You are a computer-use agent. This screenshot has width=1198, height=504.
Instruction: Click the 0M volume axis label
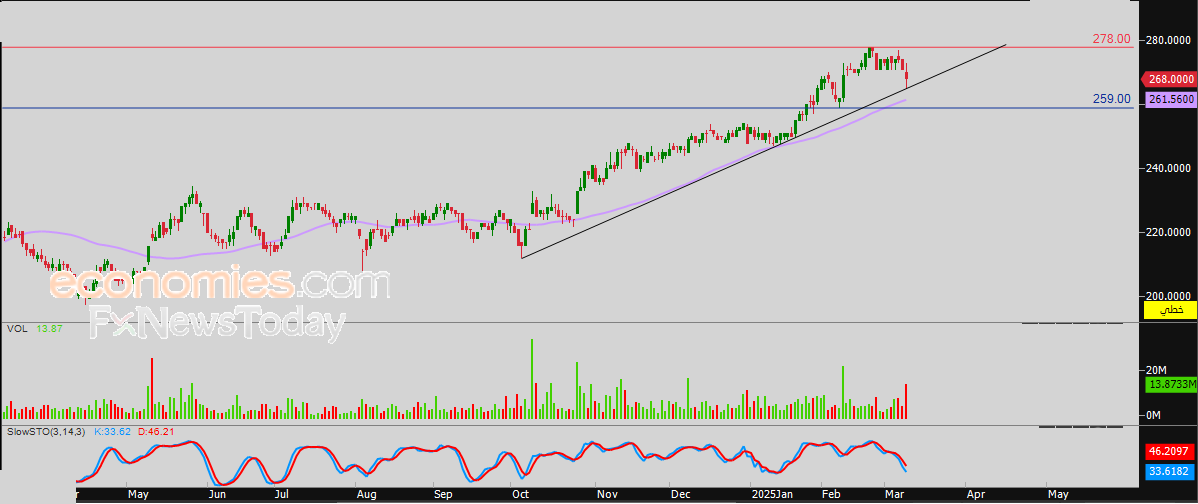coord(1154,415)
